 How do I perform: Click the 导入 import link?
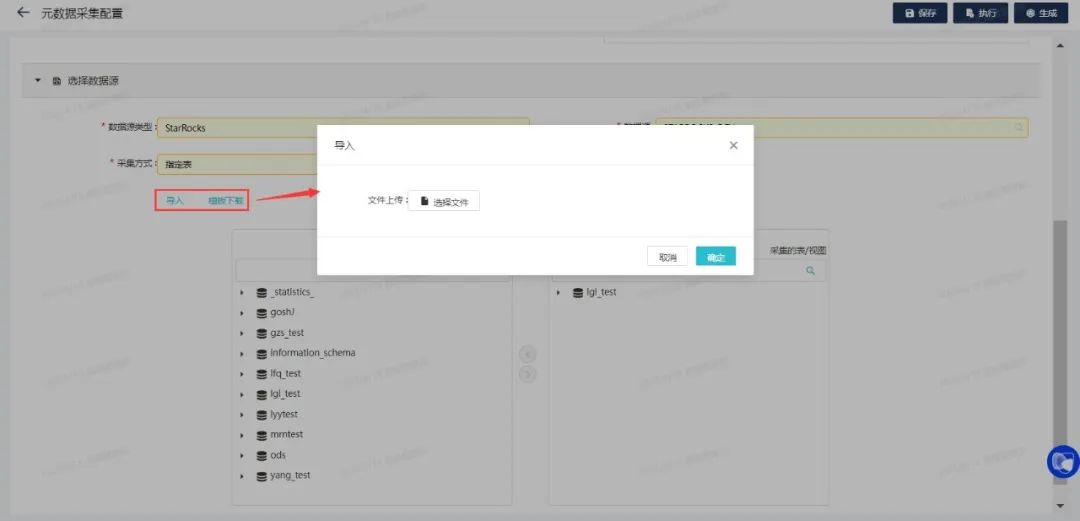pyautogui.click(x=175, y=200)
